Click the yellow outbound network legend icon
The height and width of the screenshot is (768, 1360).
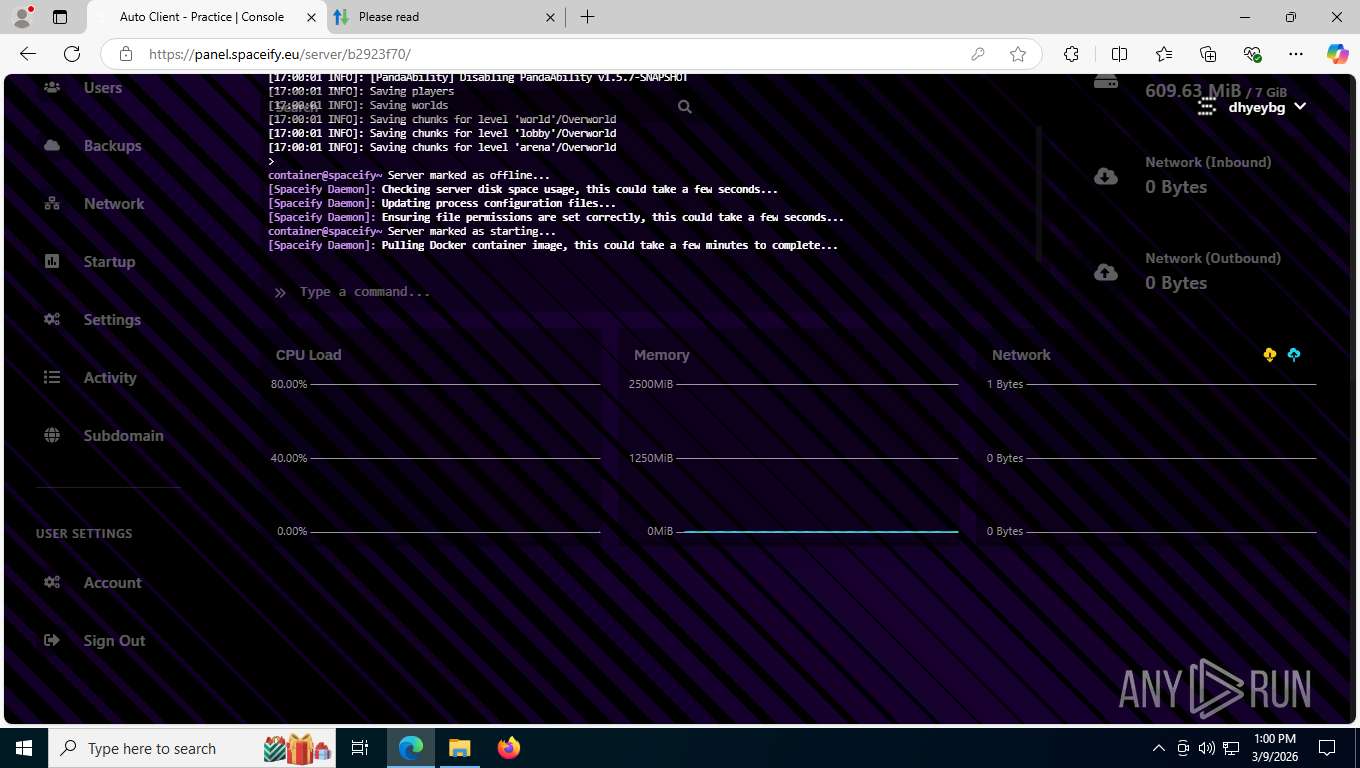(1270, 355)
